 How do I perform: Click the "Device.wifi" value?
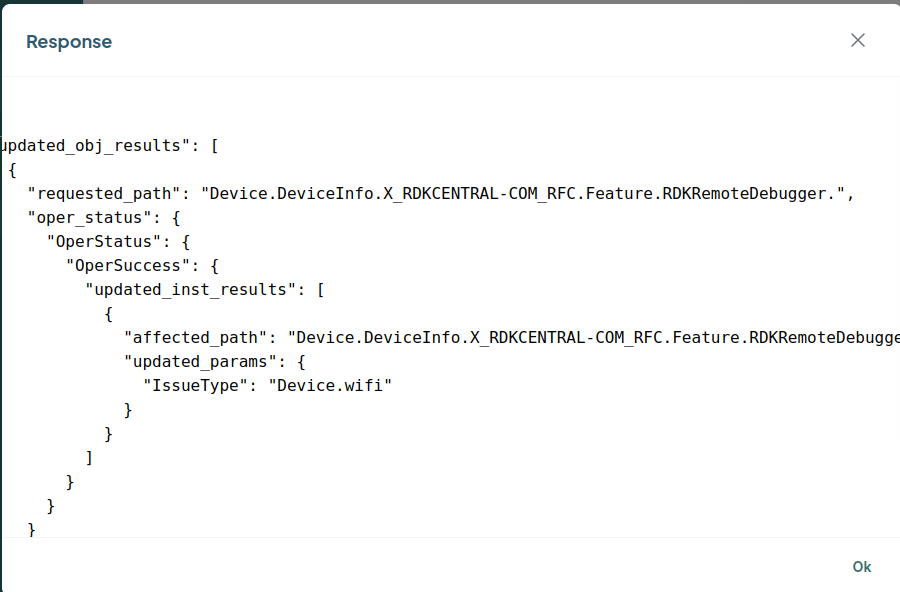[329, 386]
